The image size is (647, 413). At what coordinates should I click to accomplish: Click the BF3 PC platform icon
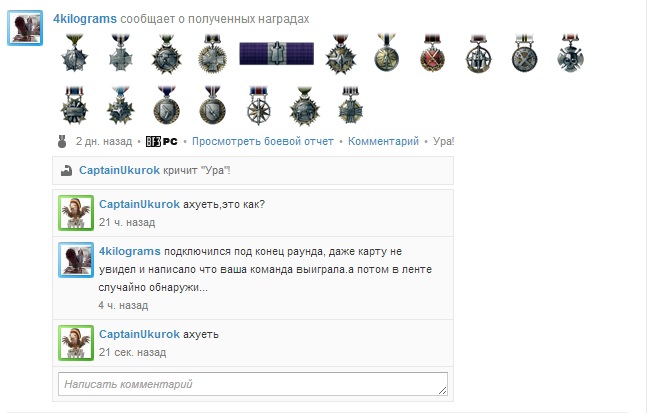[162, 142]
